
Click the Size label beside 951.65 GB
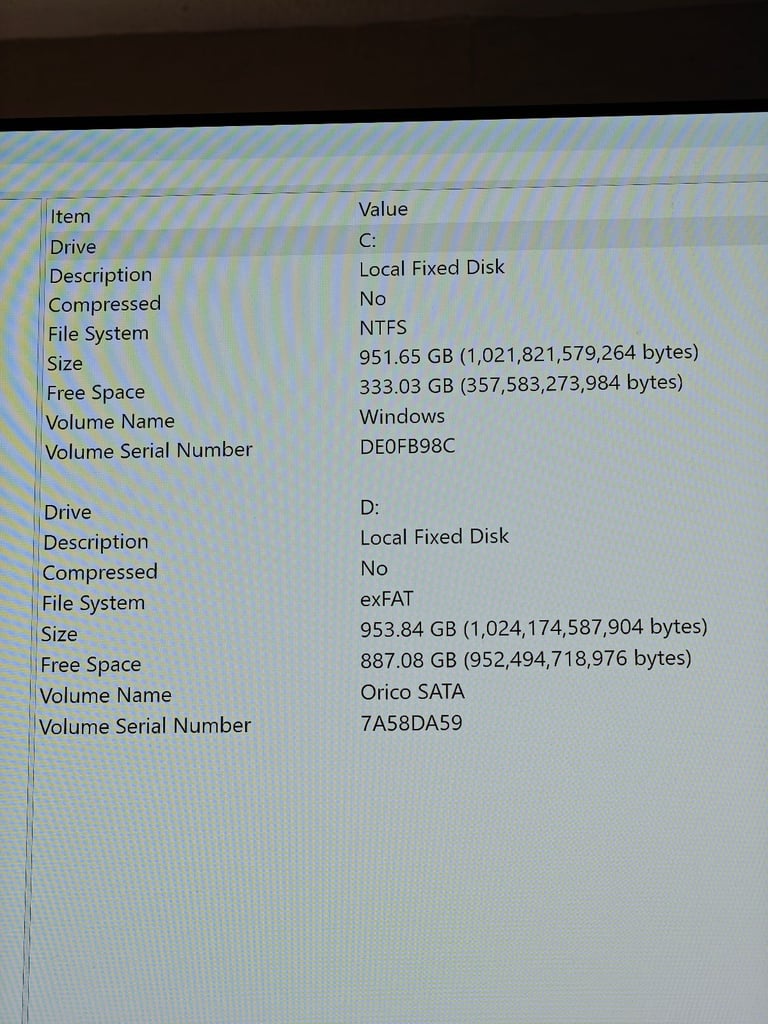[65, 363]
